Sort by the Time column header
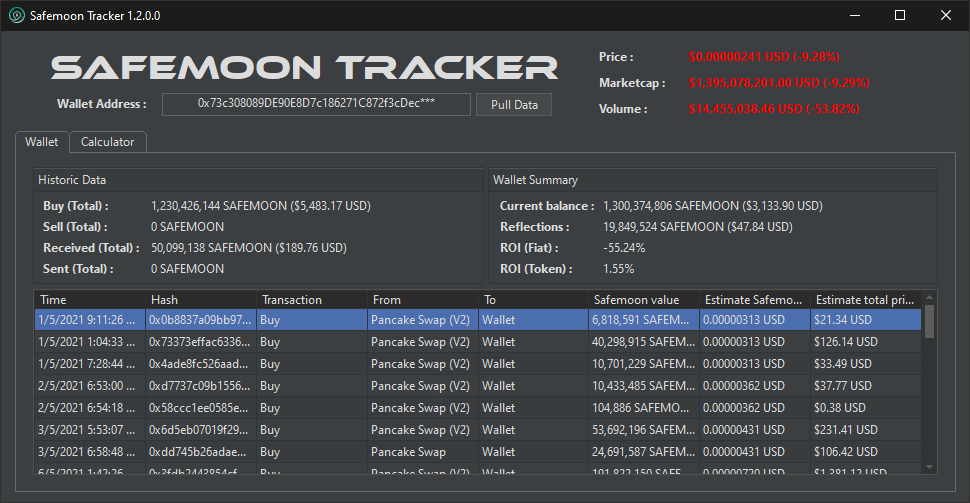Viewport: 970px width, 503px height. [90, 299]
